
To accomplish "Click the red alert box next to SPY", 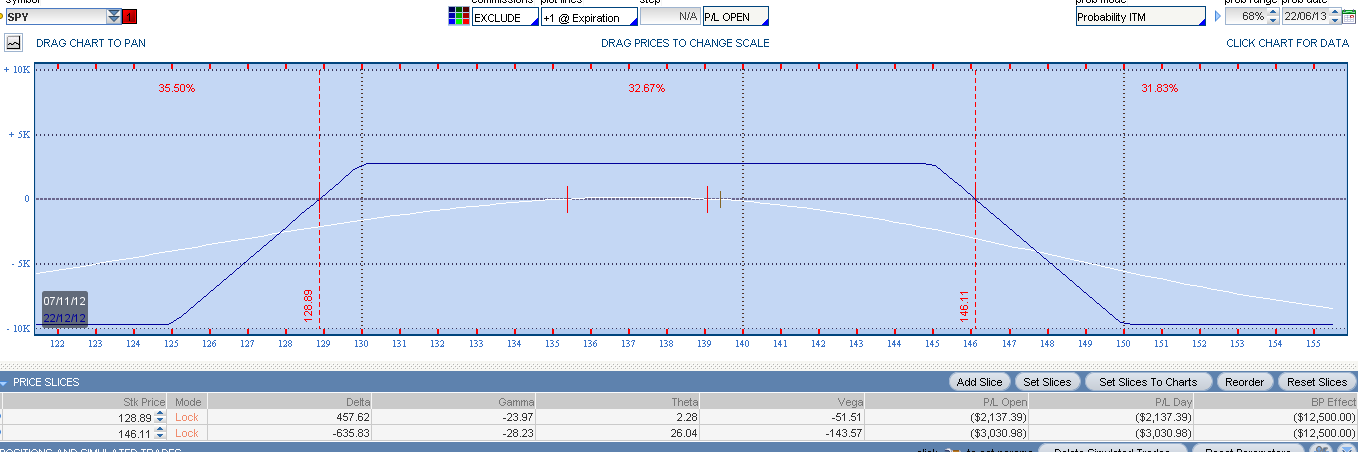I will 131,16.
